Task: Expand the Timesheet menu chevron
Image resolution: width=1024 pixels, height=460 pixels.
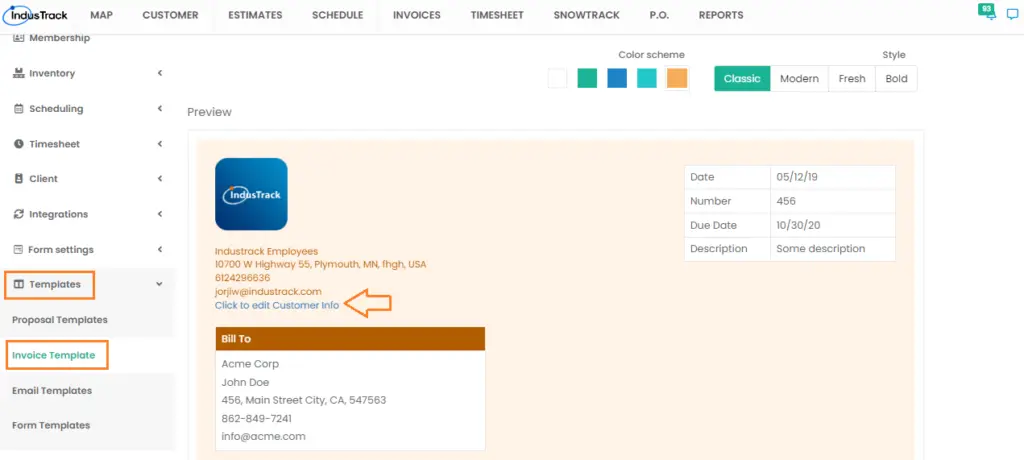Action: tap(159, 144)
